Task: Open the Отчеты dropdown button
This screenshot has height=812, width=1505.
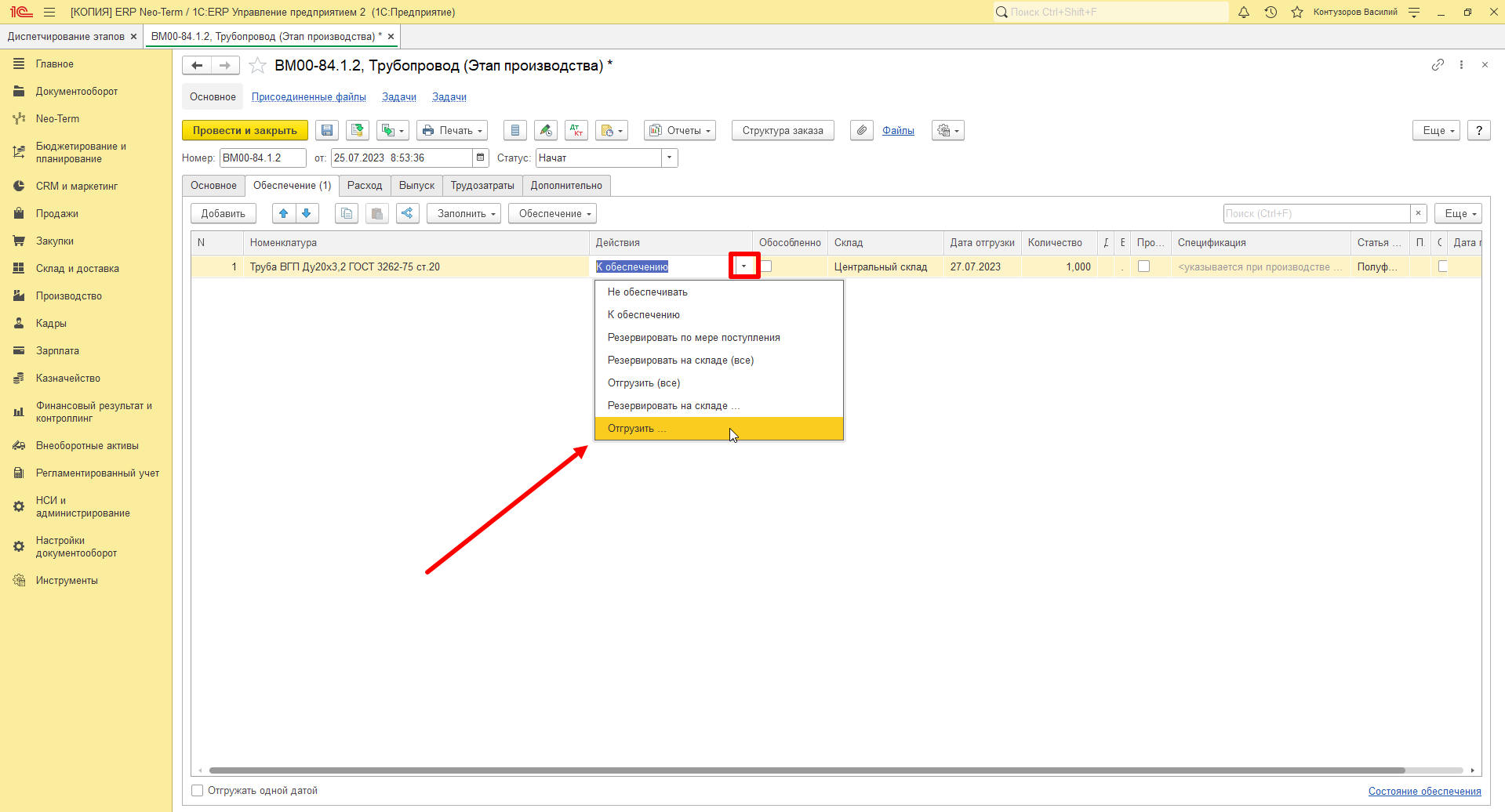Action: coord(680,130)
